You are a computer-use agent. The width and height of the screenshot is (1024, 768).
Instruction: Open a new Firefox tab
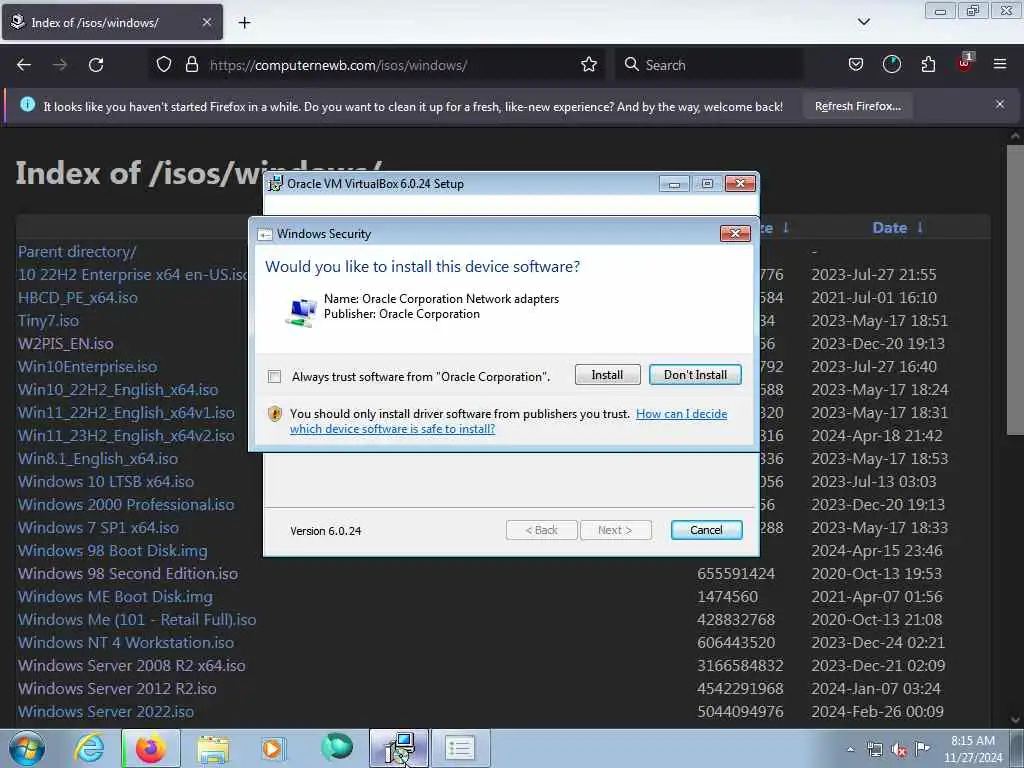coord(244,23)
